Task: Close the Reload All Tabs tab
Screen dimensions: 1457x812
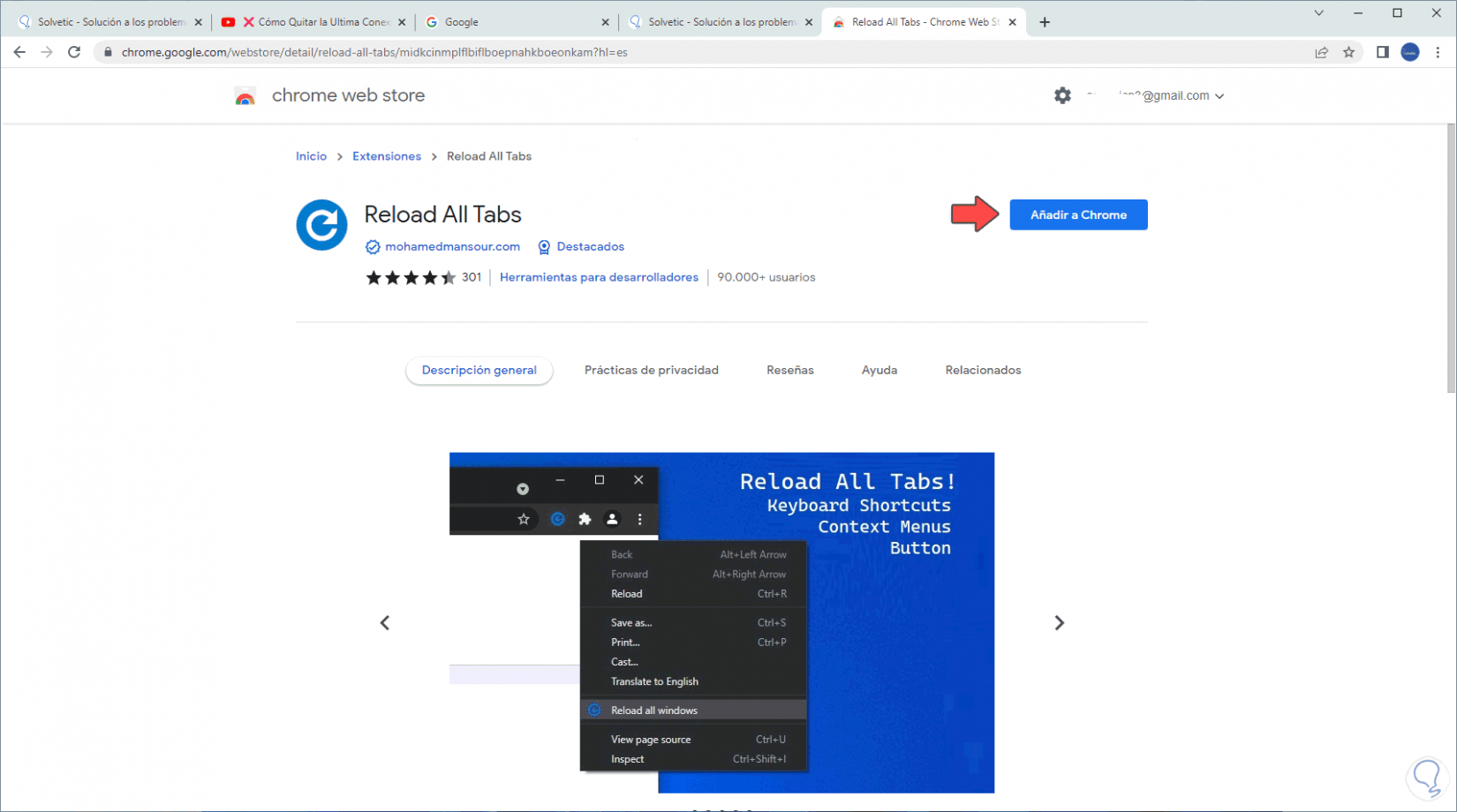Action: pyautogui.click(x=1012, y=22)
